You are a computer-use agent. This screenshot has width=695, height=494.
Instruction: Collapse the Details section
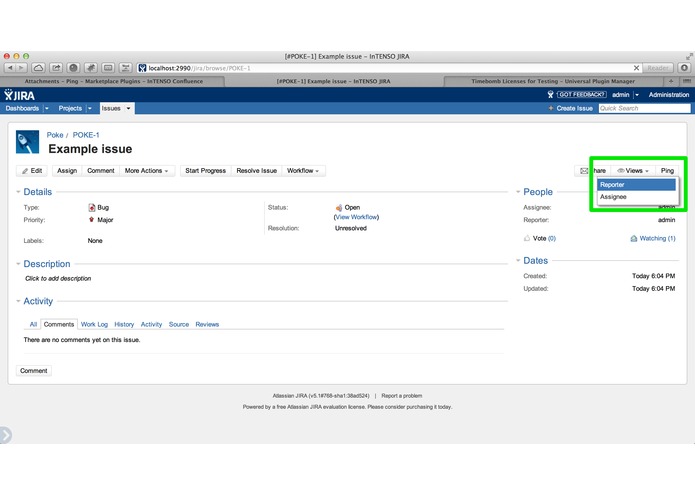(18, 192)
